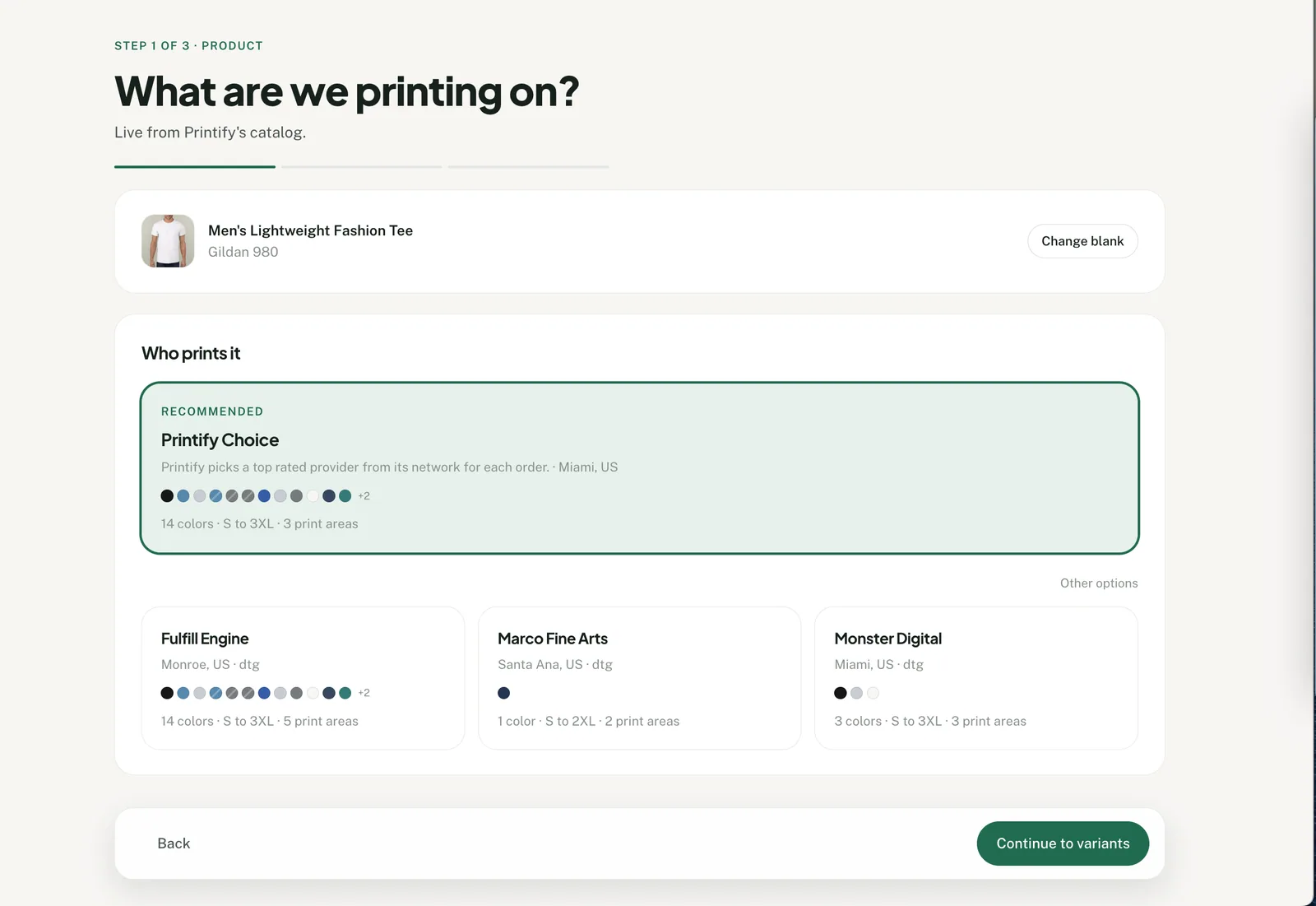Pick black swatch in Fulfill Engine card
The width and height of the screenshot is (1316, 906).
[167, 693]
